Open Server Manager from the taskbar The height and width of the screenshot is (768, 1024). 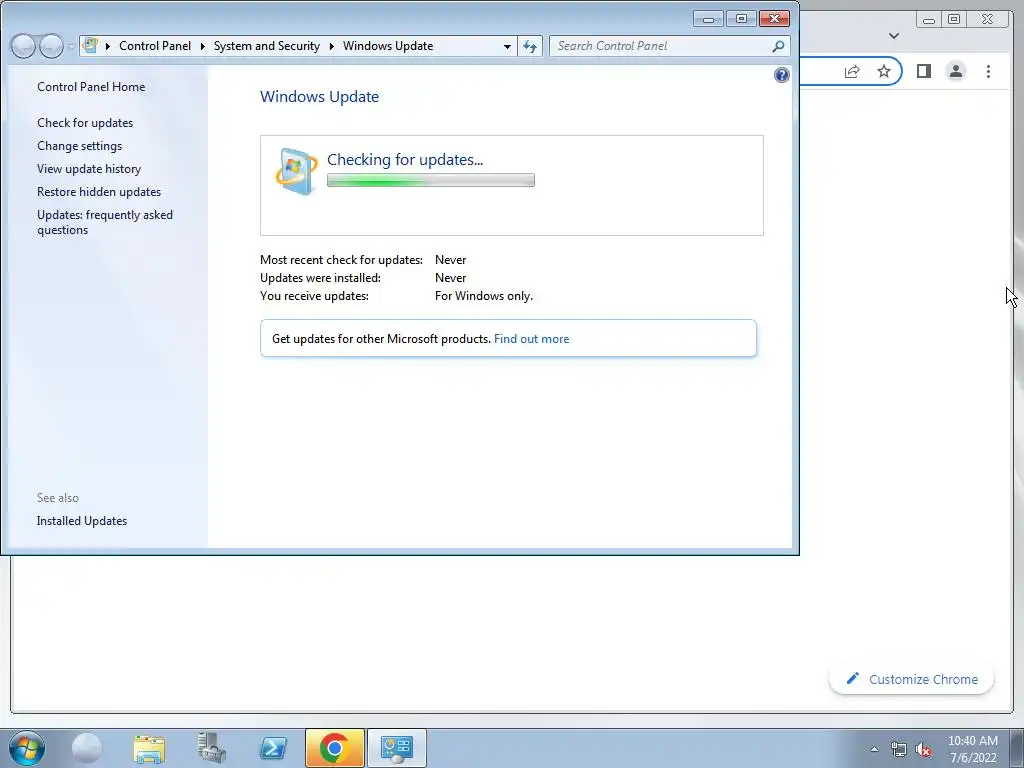click(211, 748)
